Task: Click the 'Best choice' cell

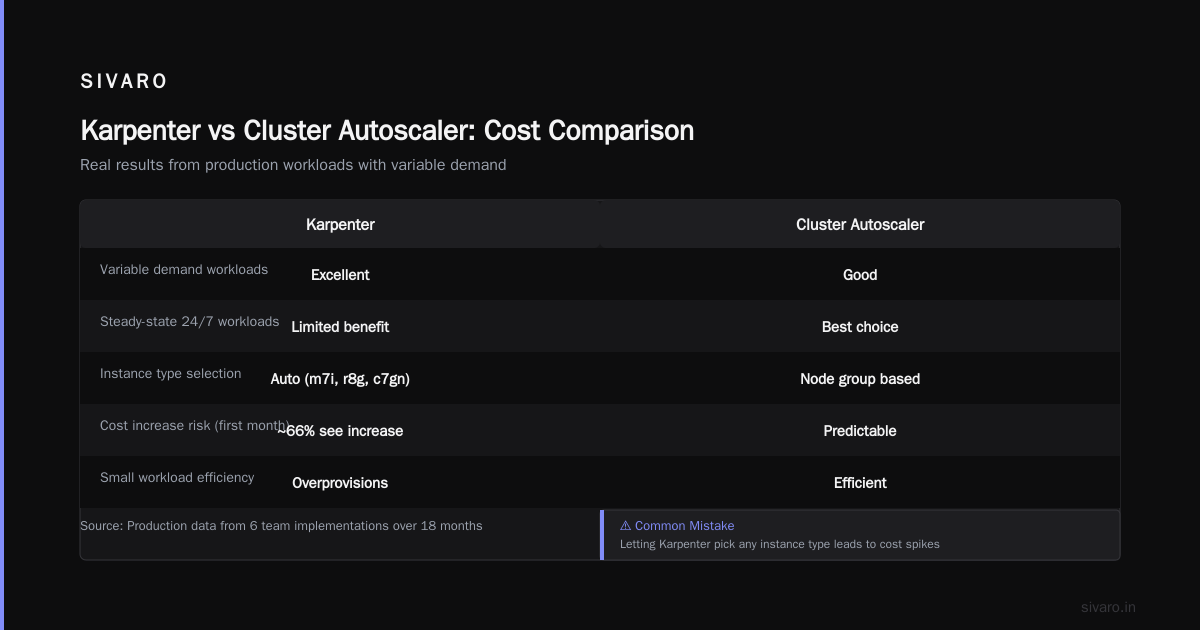Action: tap(860, 327)
